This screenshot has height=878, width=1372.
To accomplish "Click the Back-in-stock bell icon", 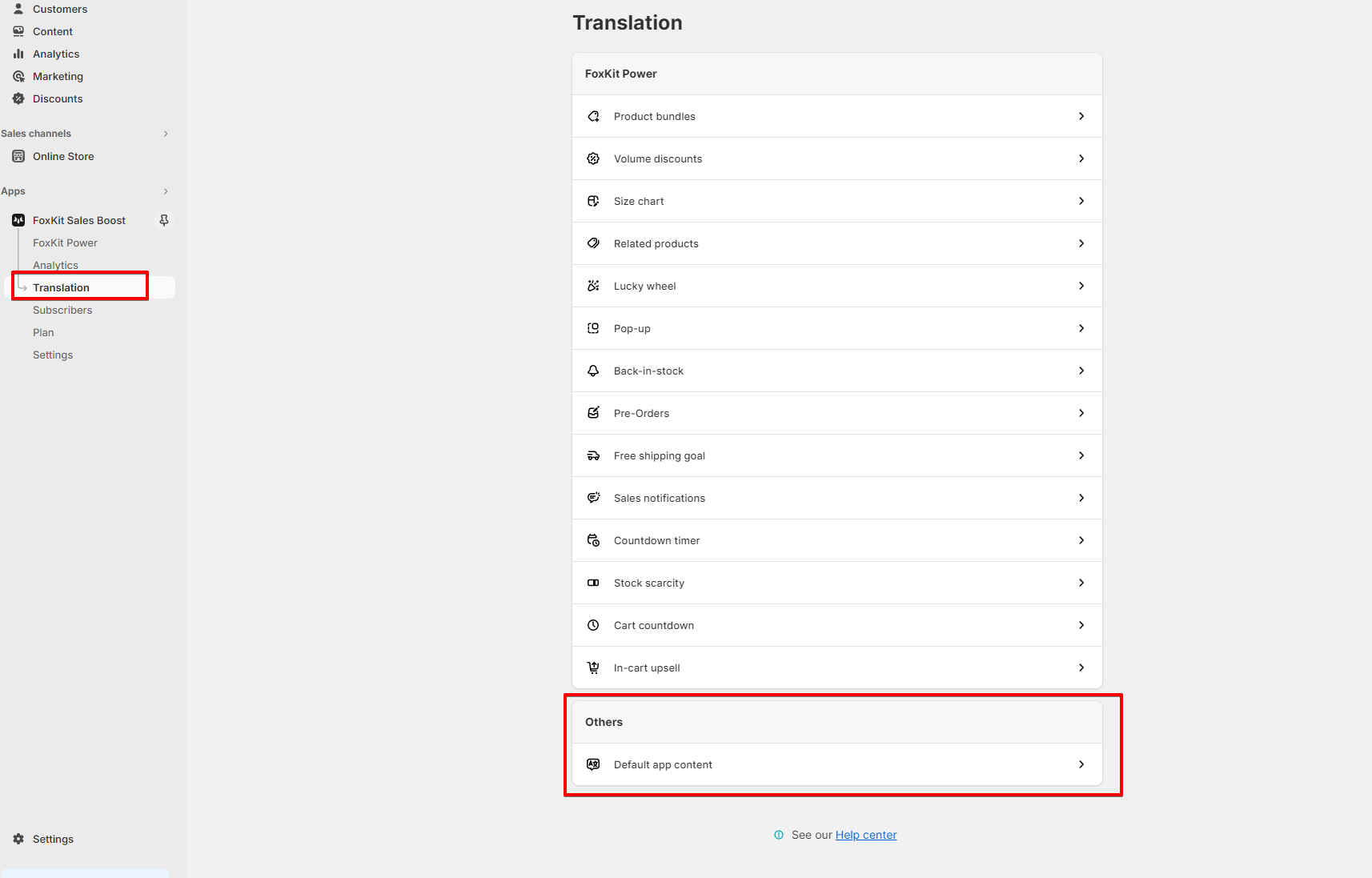I will (x=593, y=371).
